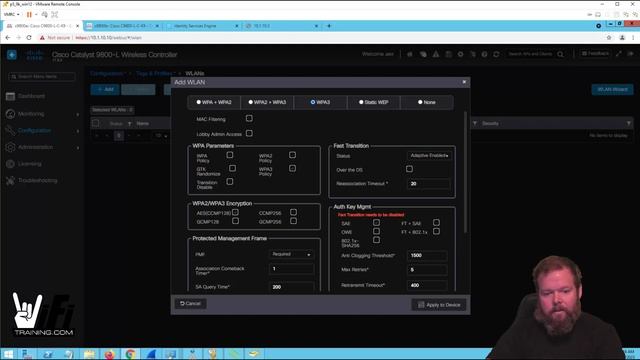The width and height of the screenshot is (640, 360).
Task: Click the browser reload button
Action: (x=29, y=38)
